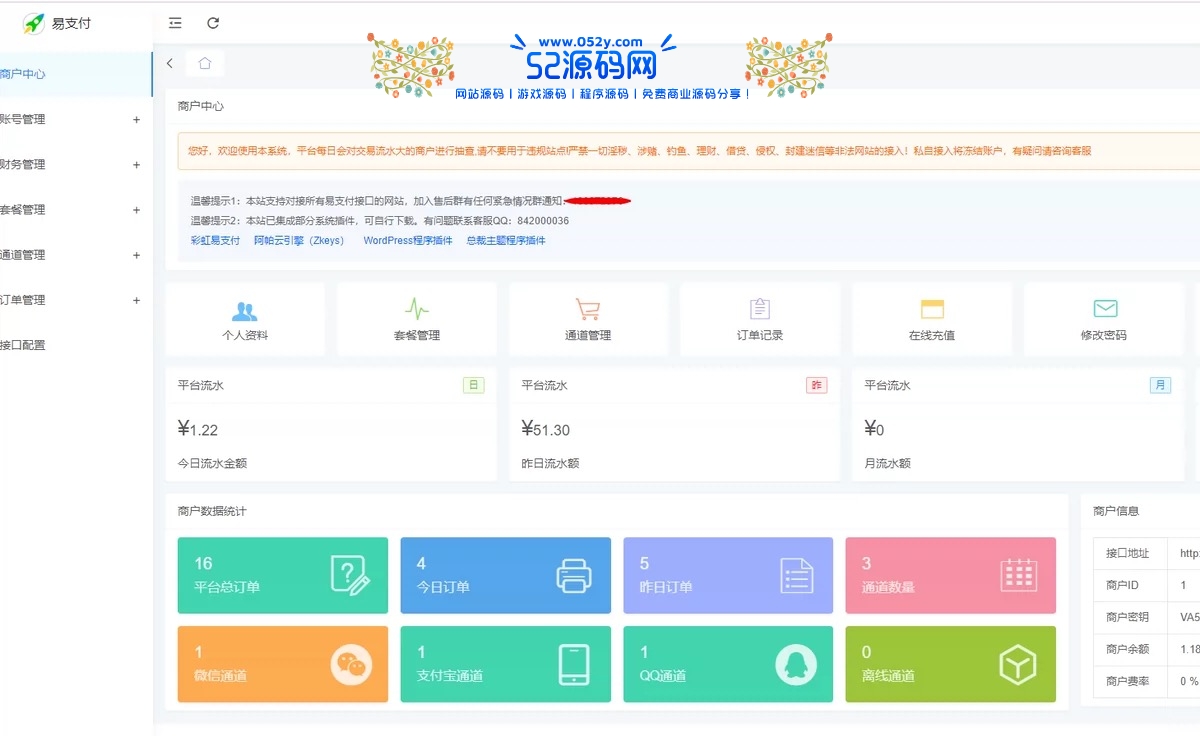Click the 微信通道 orange tile
The width and height of the screenshot is (1200, 736).
pyautogui.click(x=283, y=664)
